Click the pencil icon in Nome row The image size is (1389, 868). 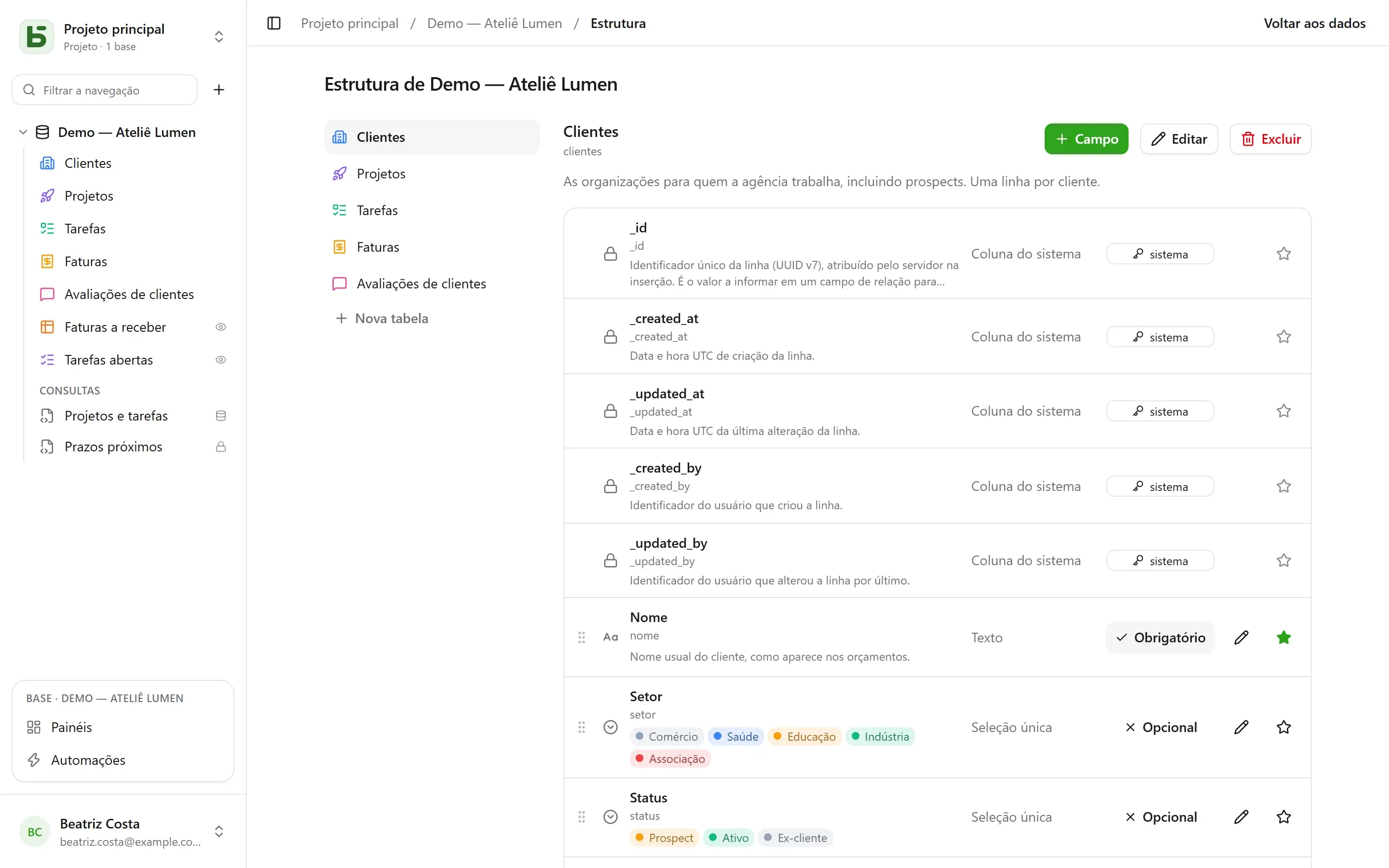click(1241, 637)
